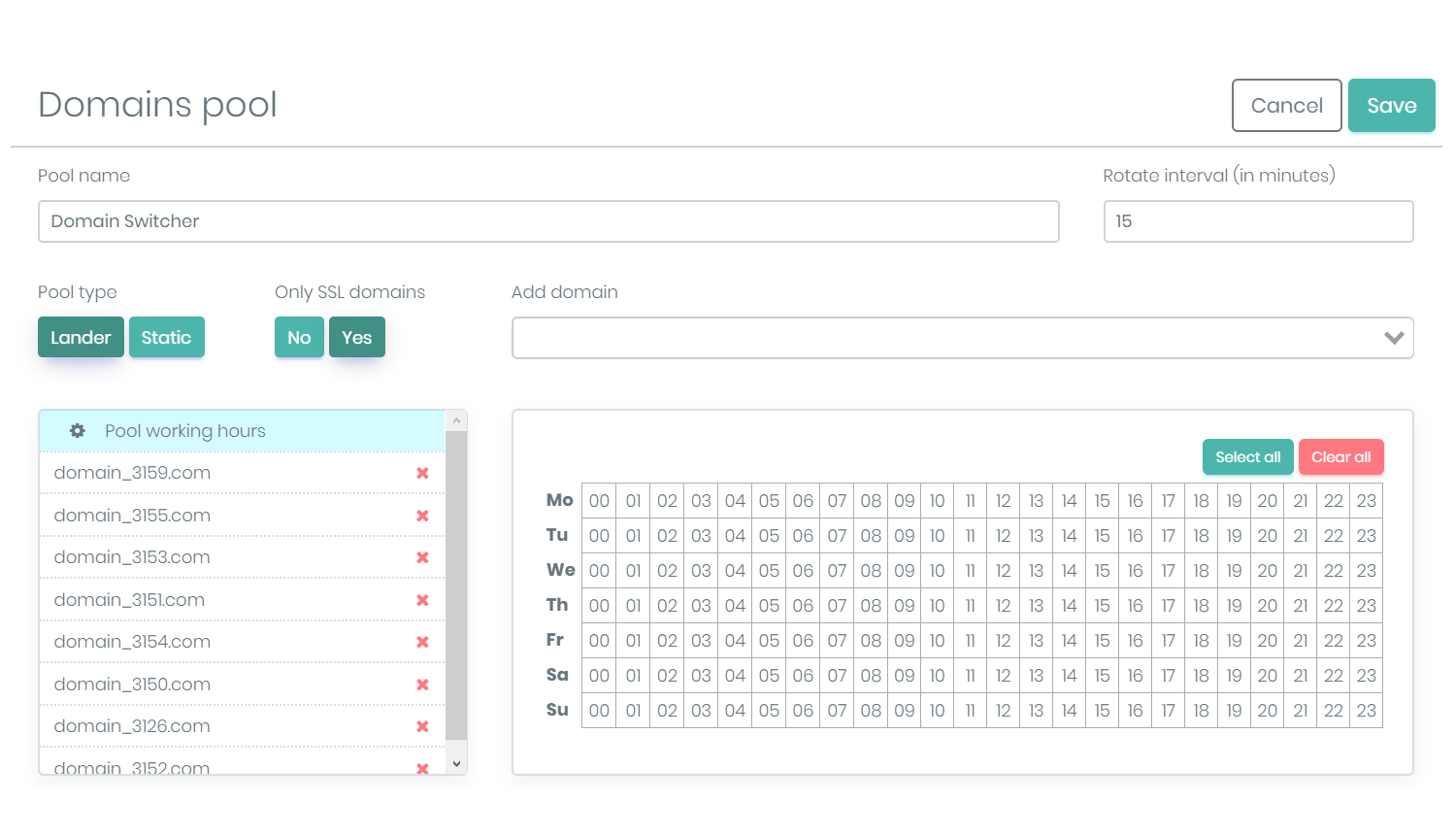1456x835 pixels.
Task: Save the domains pool
Action: coord(1391,106)
